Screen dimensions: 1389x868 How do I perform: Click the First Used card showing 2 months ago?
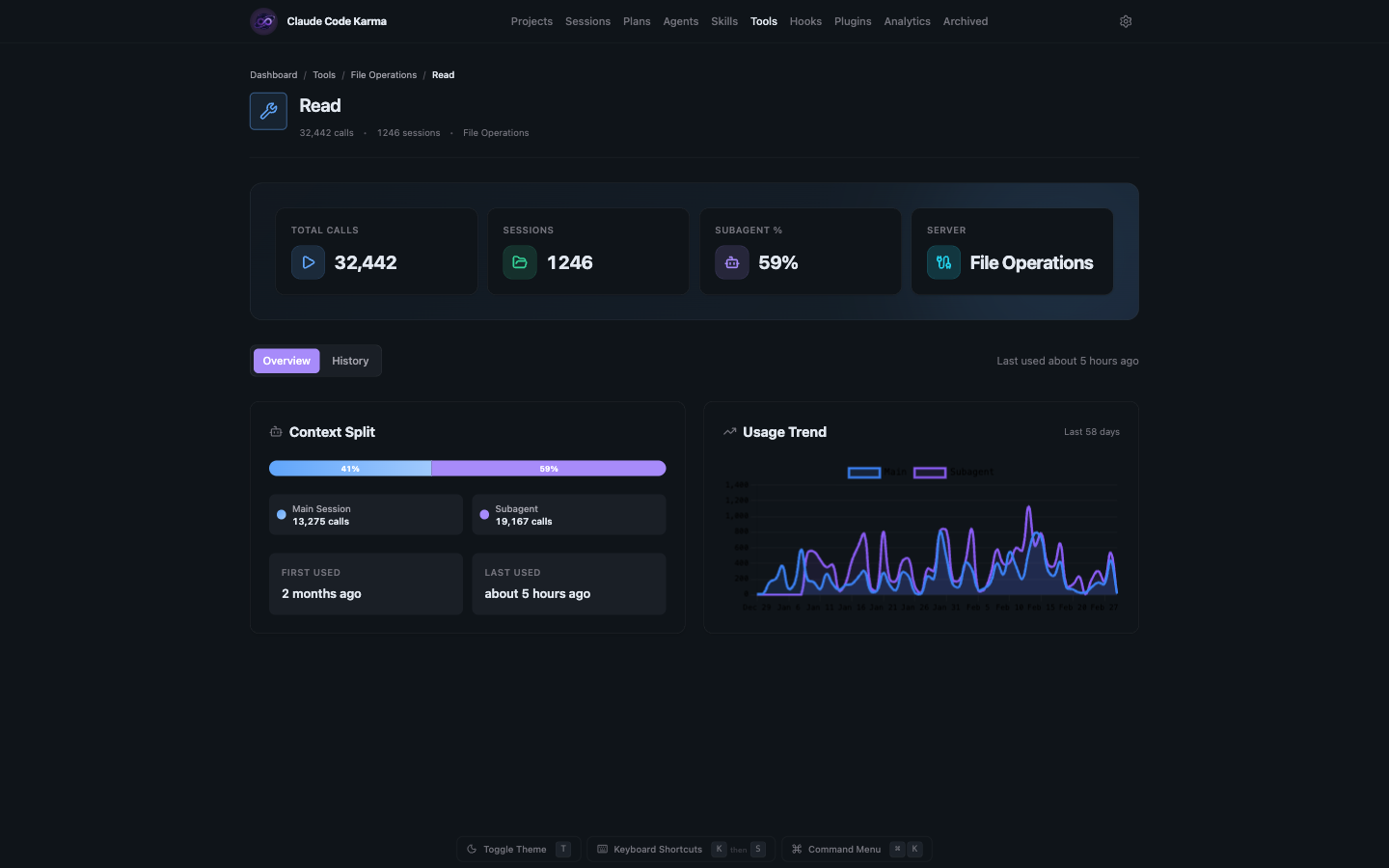(366, 583)
